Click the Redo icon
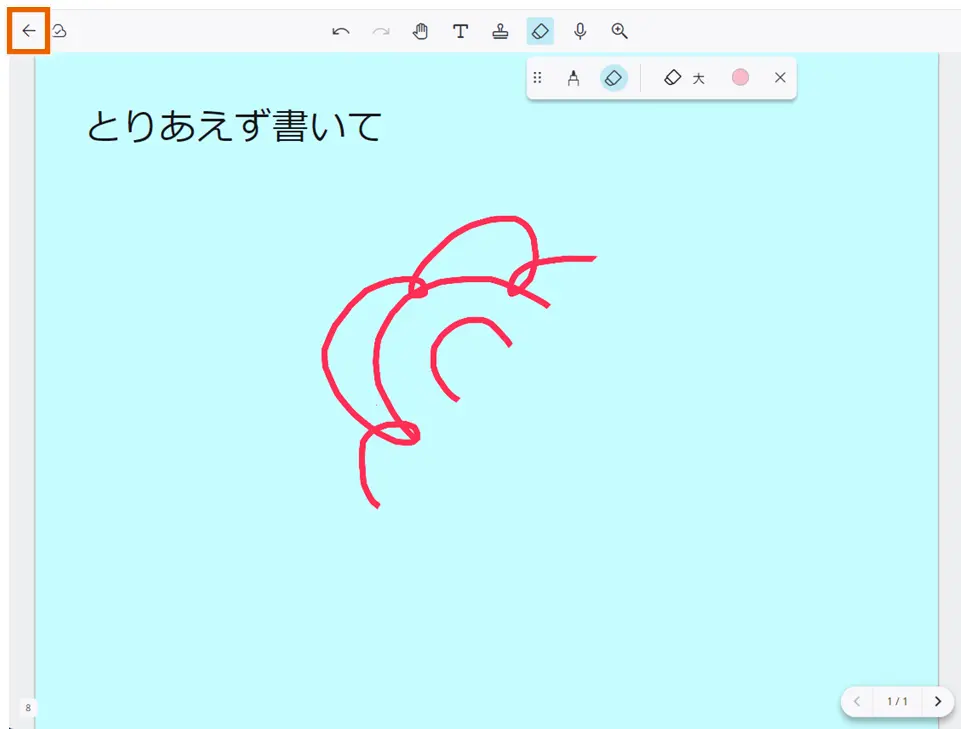This screenshot has width=961, height=729. [380, 31]
